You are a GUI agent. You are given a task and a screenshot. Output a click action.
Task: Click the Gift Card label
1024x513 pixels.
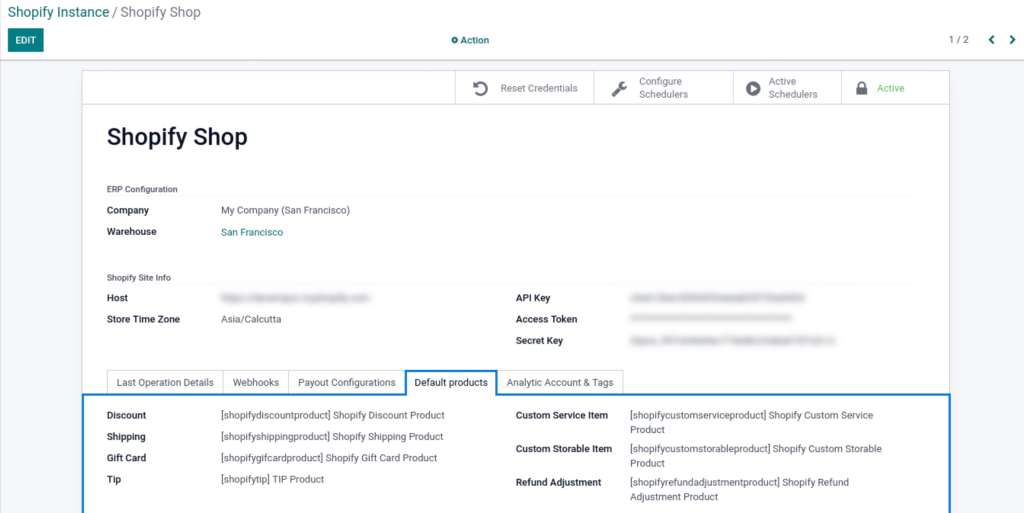click(127, 458)
